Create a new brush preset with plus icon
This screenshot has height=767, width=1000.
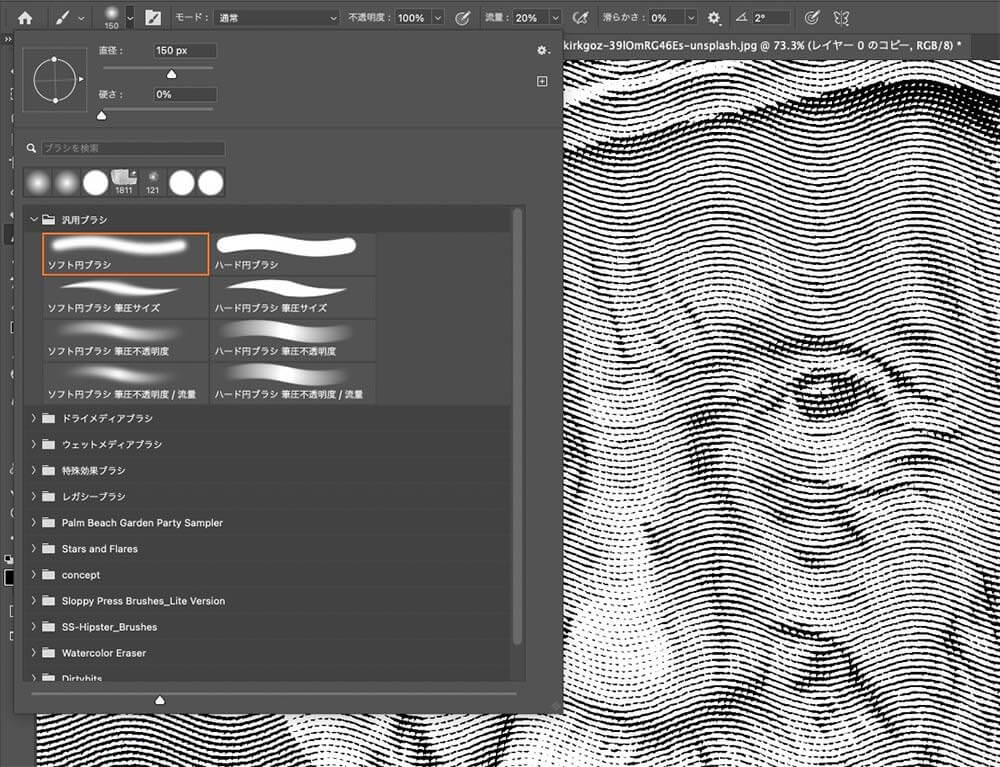pos(542,81)
